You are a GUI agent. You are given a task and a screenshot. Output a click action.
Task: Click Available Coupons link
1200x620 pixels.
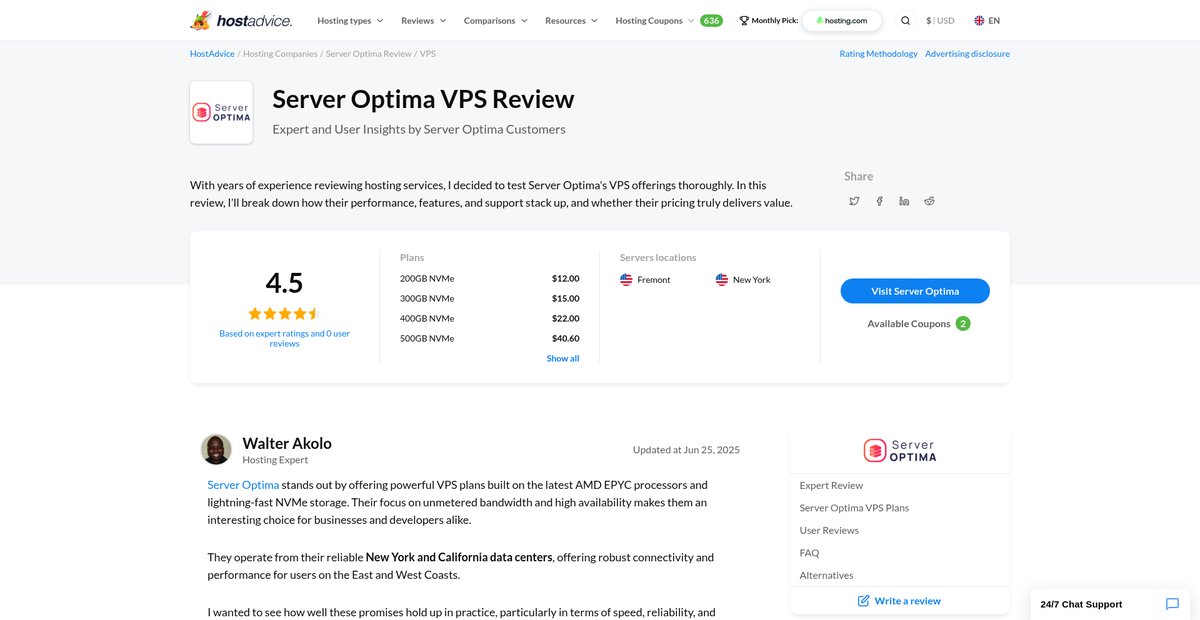tap(909, 324)
